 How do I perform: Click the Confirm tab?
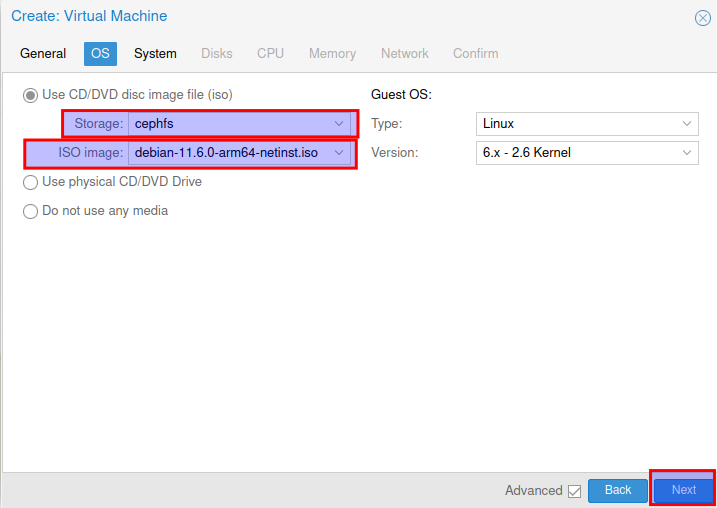(475, 53)
